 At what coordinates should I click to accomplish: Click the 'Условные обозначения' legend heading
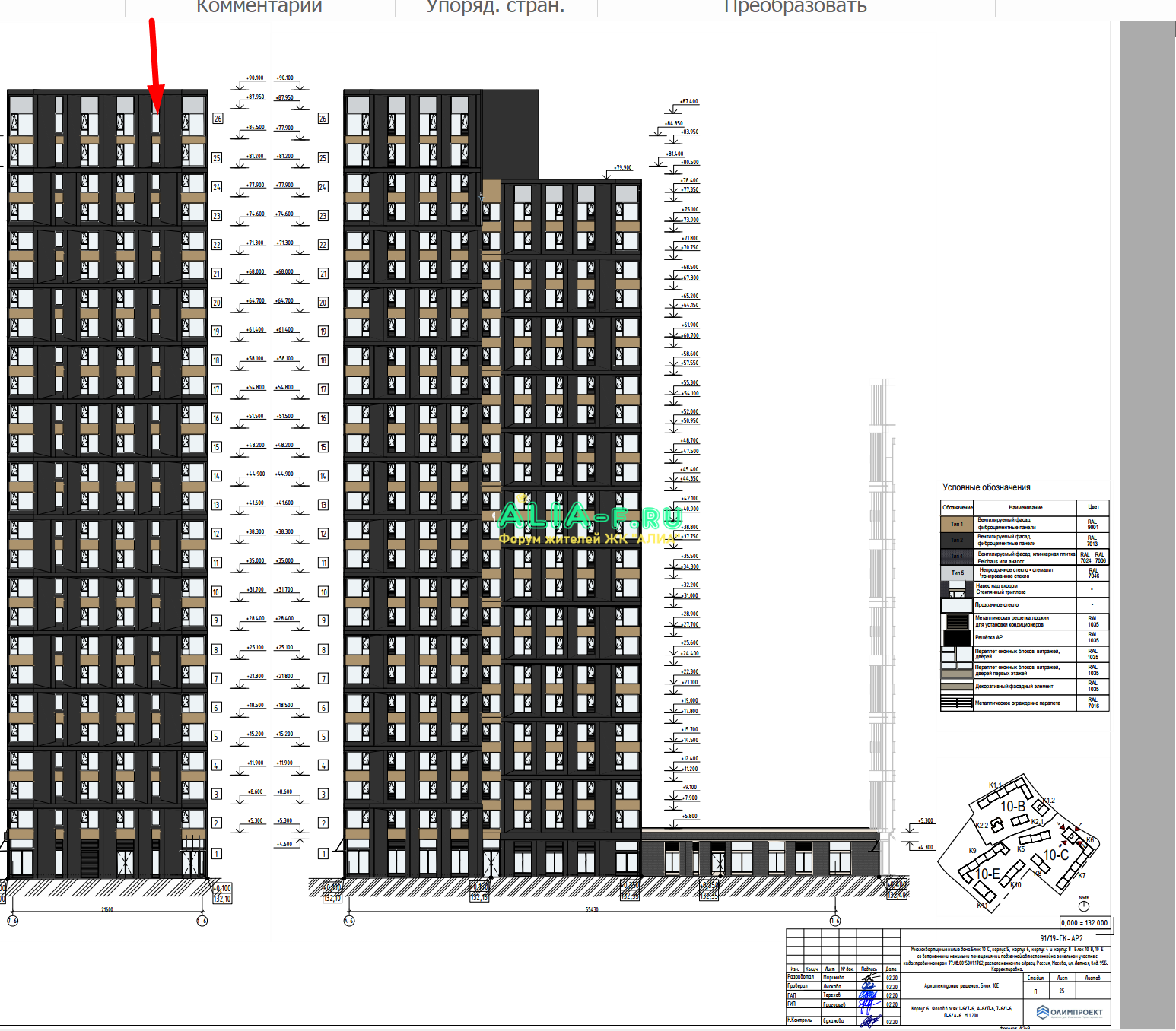click(987, 487)
